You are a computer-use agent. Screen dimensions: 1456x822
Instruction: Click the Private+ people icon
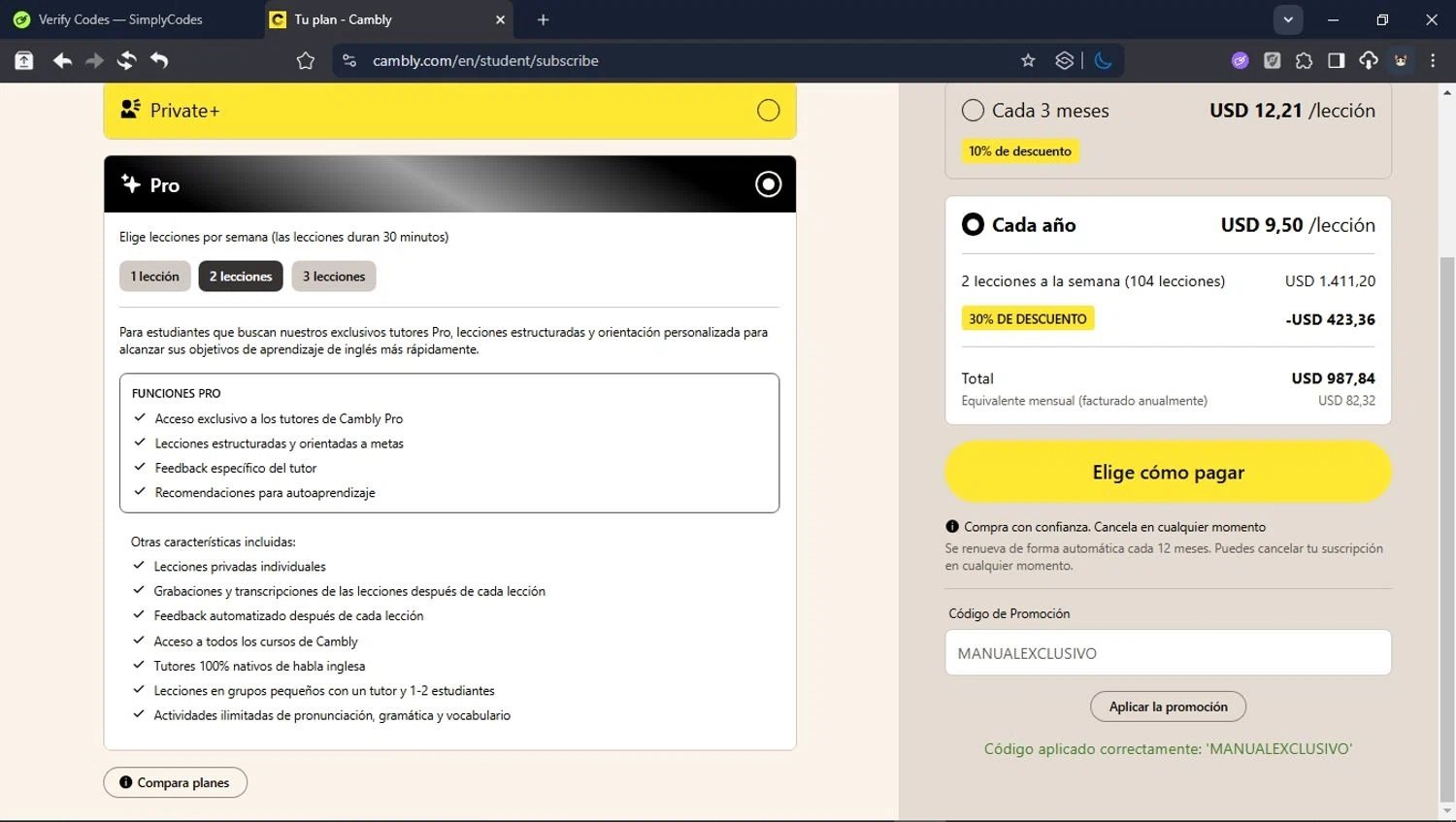point(130,110)
